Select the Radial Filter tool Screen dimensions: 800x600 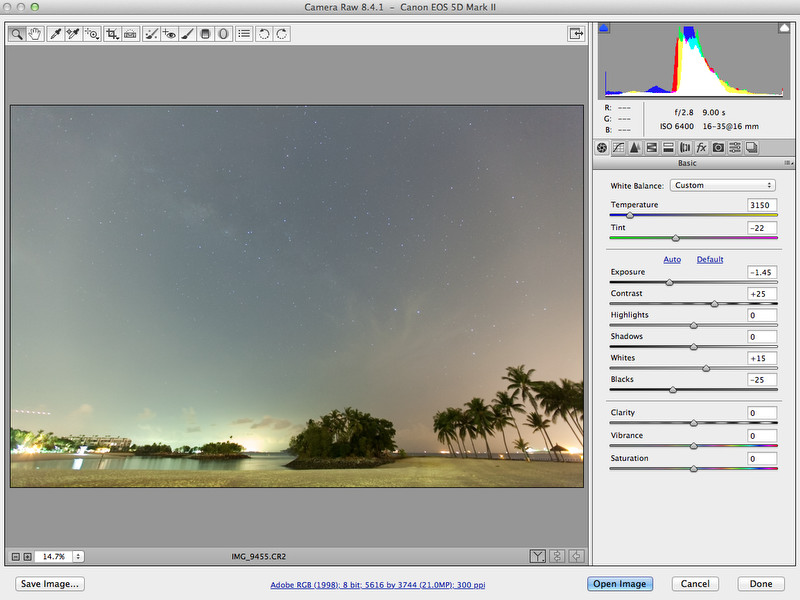click(223, 34)
